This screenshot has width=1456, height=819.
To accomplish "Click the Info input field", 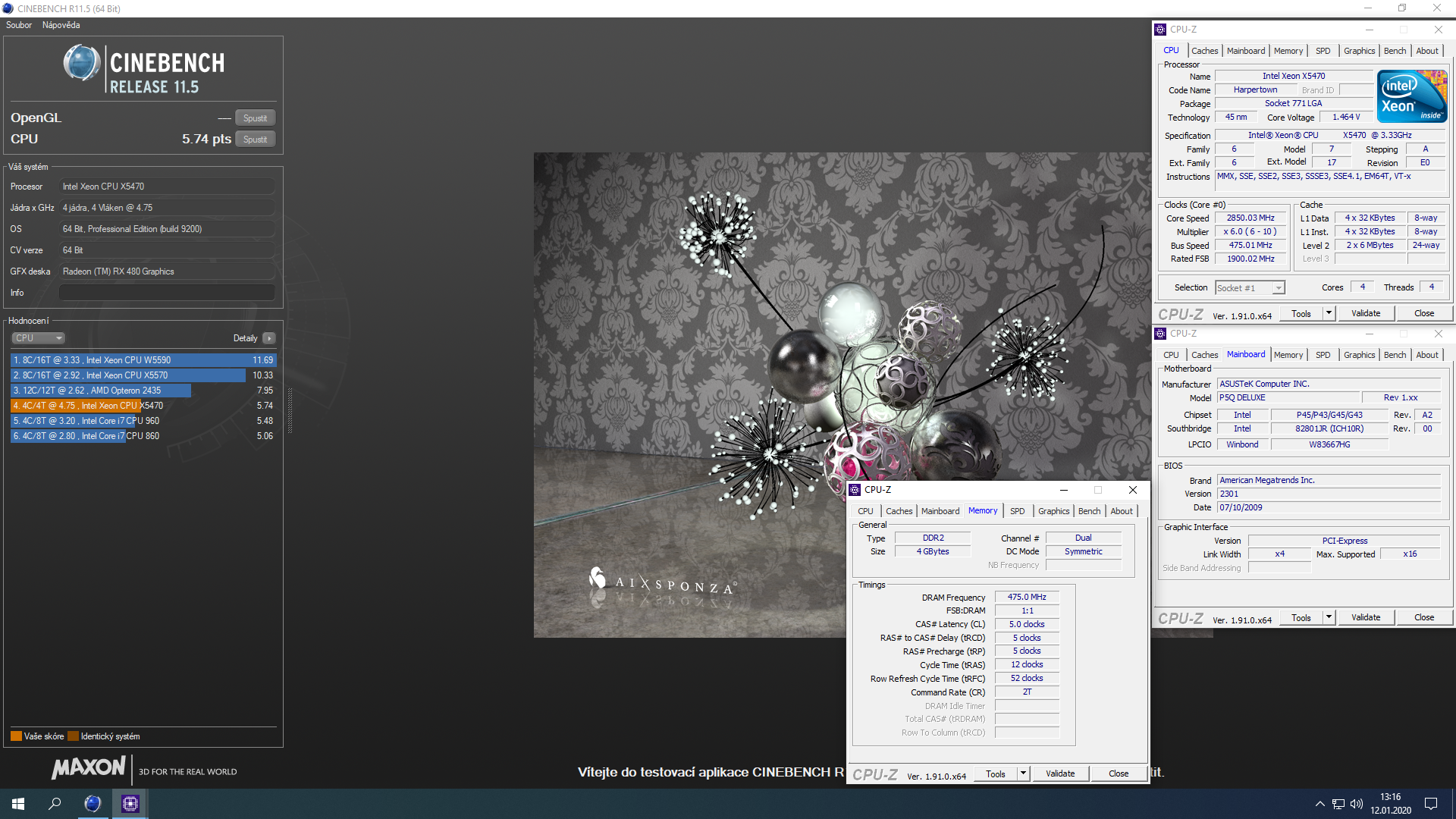I will coord(167,293).
